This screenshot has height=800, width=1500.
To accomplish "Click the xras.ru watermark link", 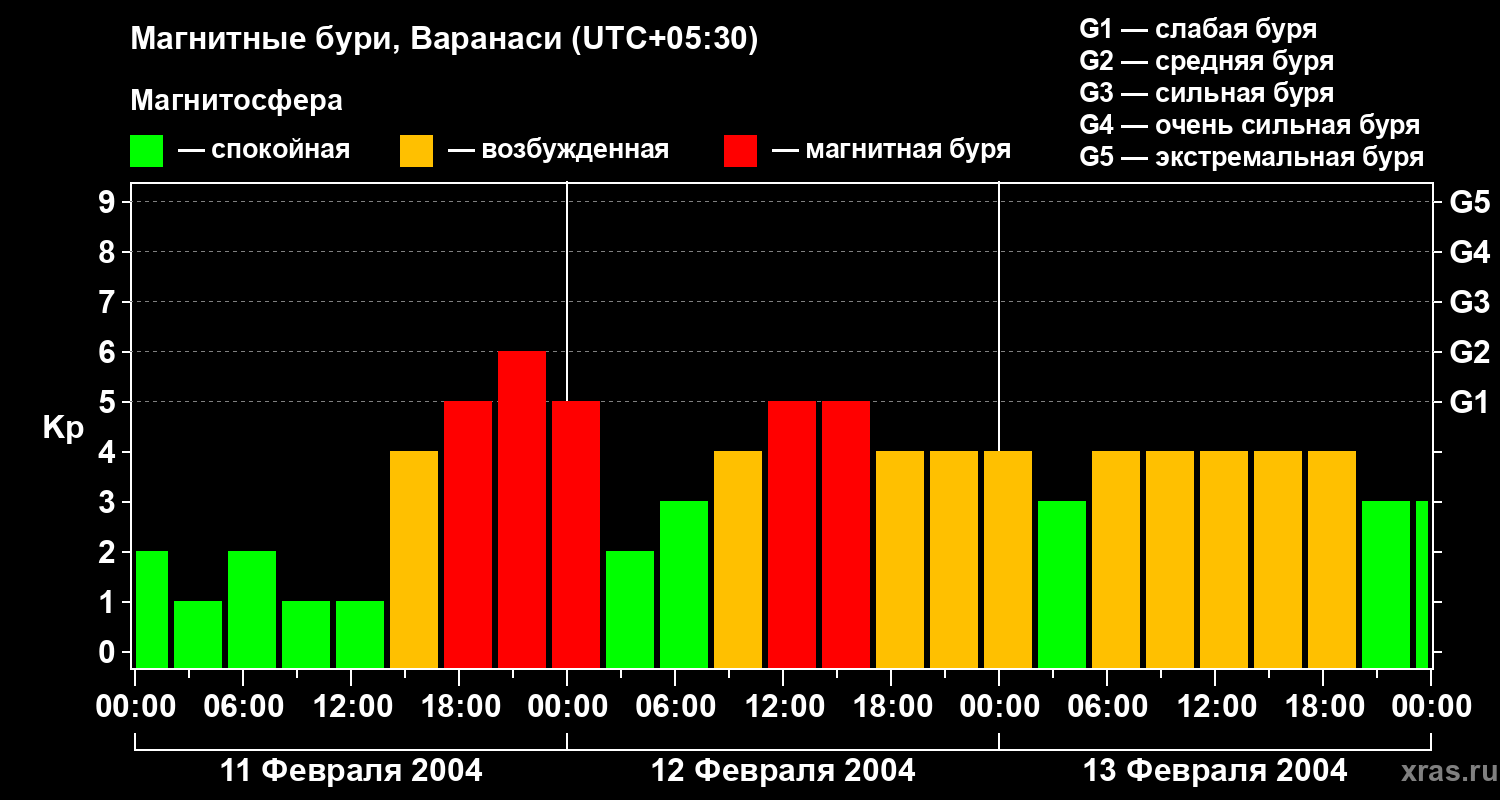I will [1444, 771].
